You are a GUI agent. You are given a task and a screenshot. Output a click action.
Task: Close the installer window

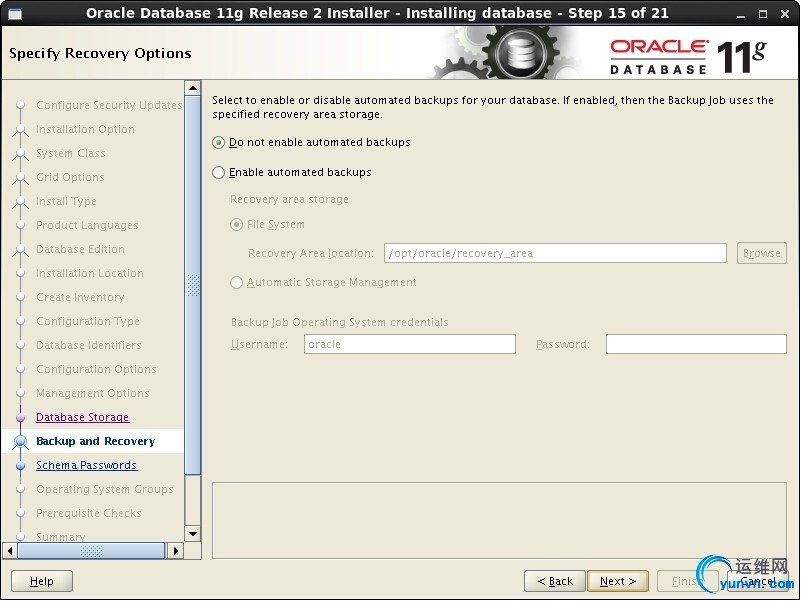tap(785, 14)
